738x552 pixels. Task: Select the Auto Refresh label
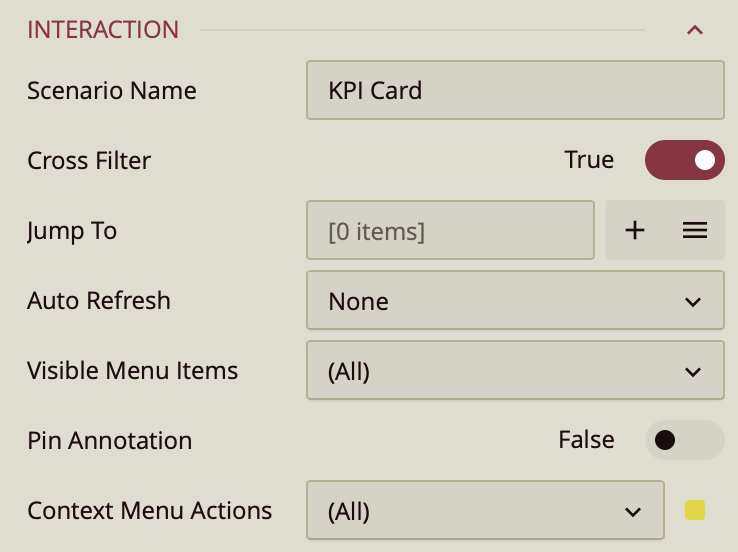coord(99,301)
